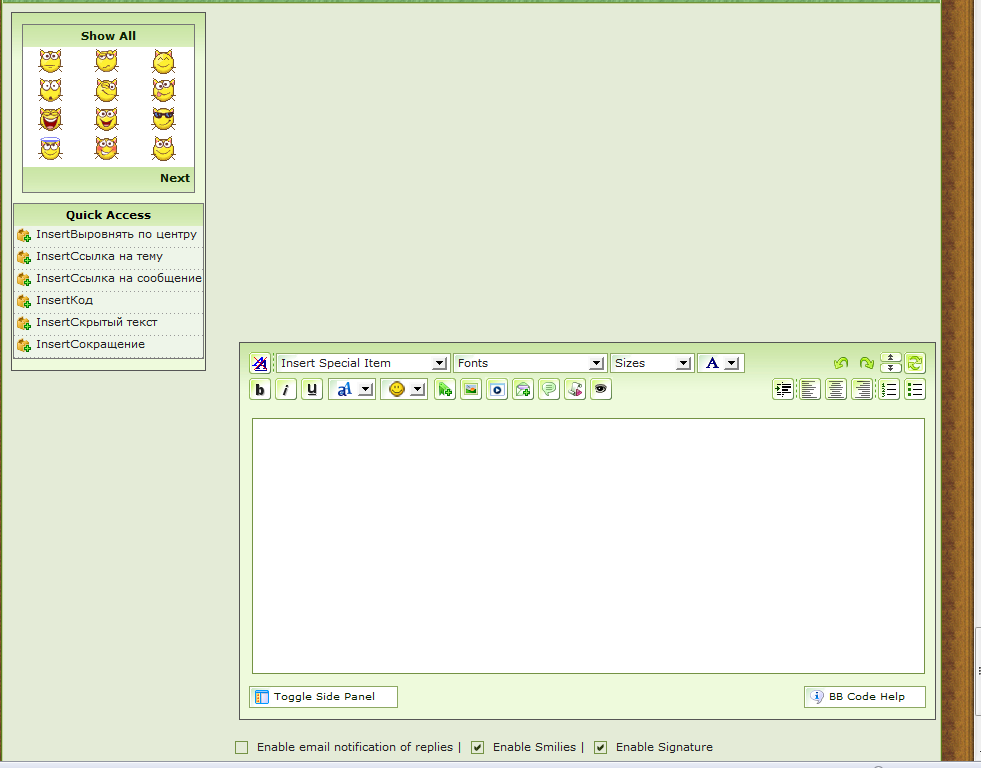981x768 pixels.
Task: Open BB Code Help
Action: [x=865, y=697]
